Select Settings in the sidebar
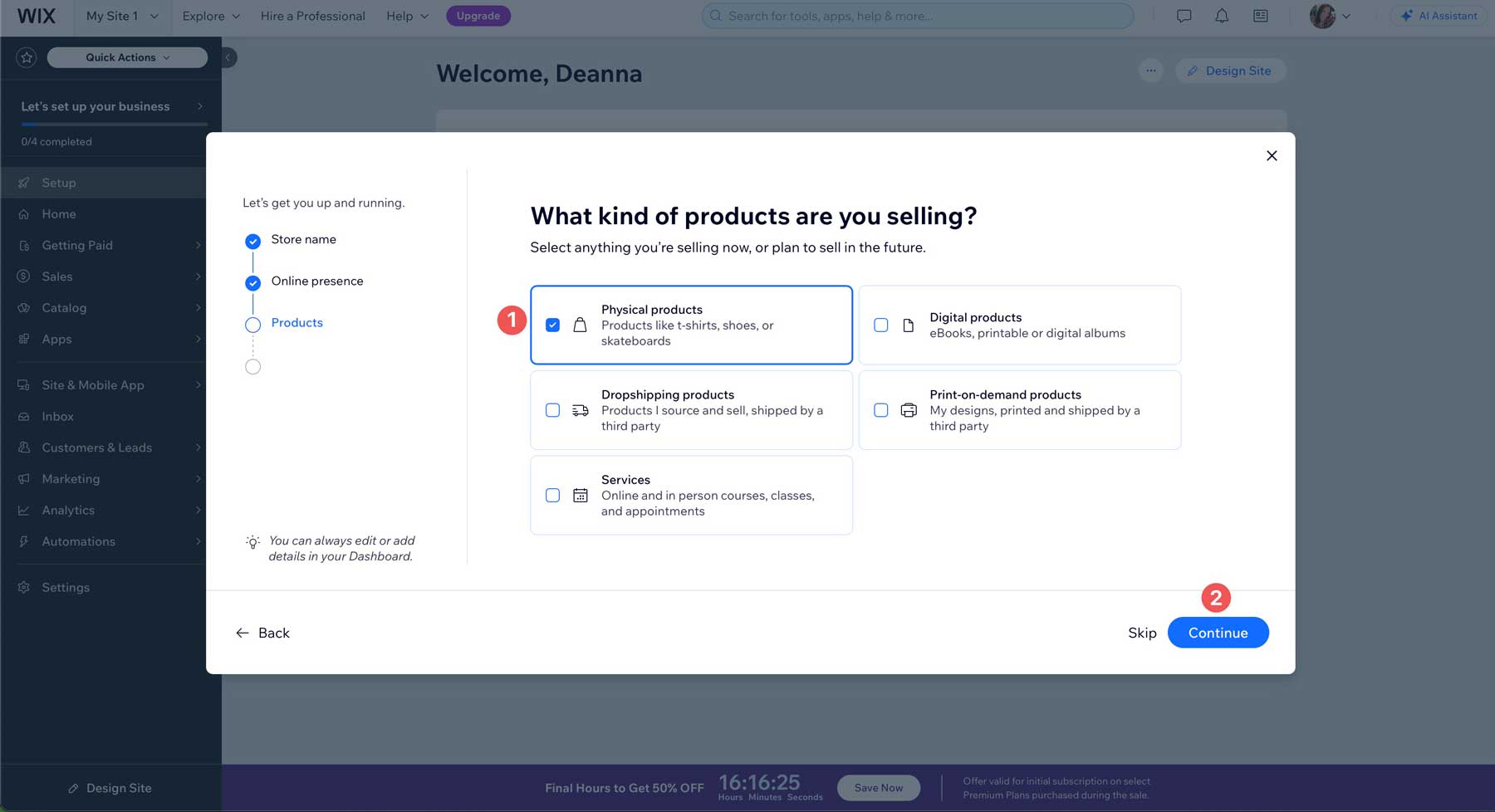The width and height of the screenshot is (1495, 812). point(66,588)
